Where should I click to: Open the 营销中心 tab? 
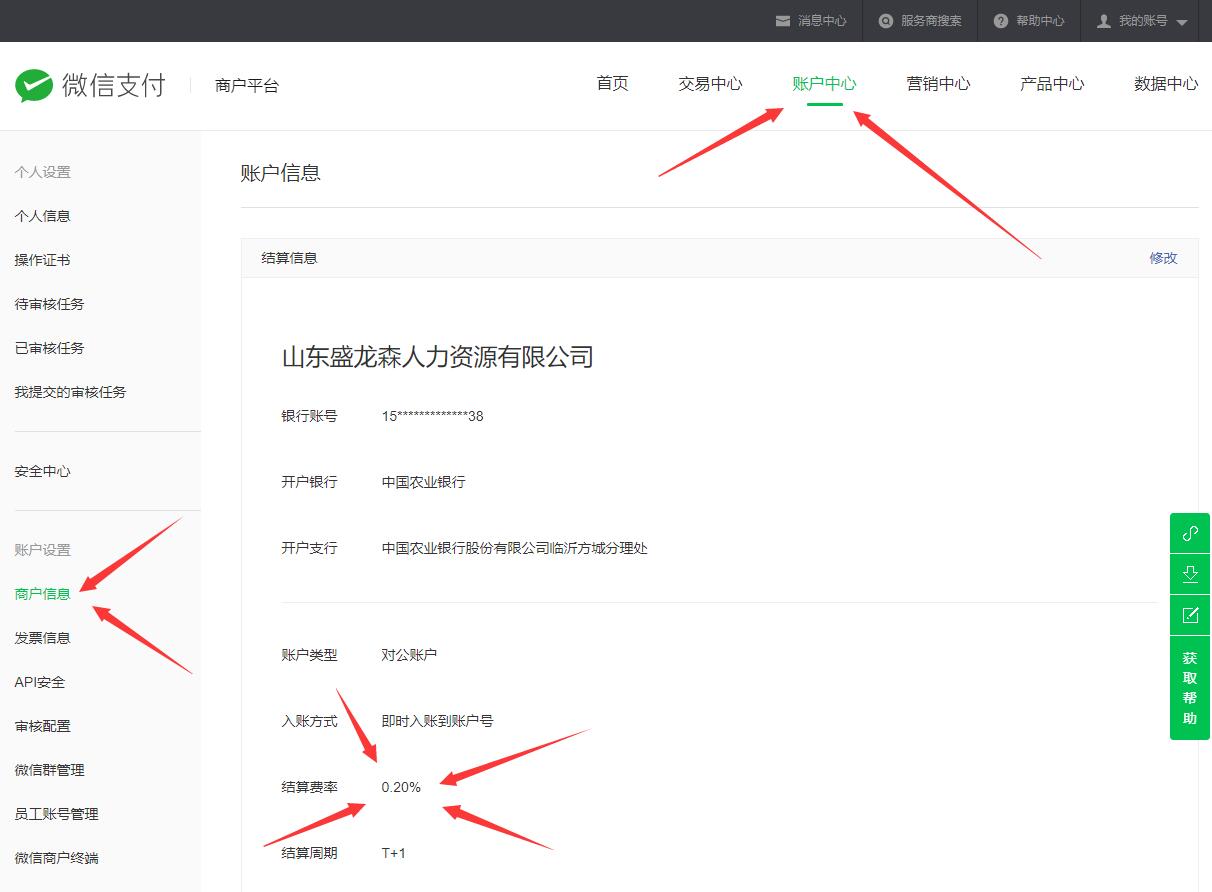[x=937, y=84]
